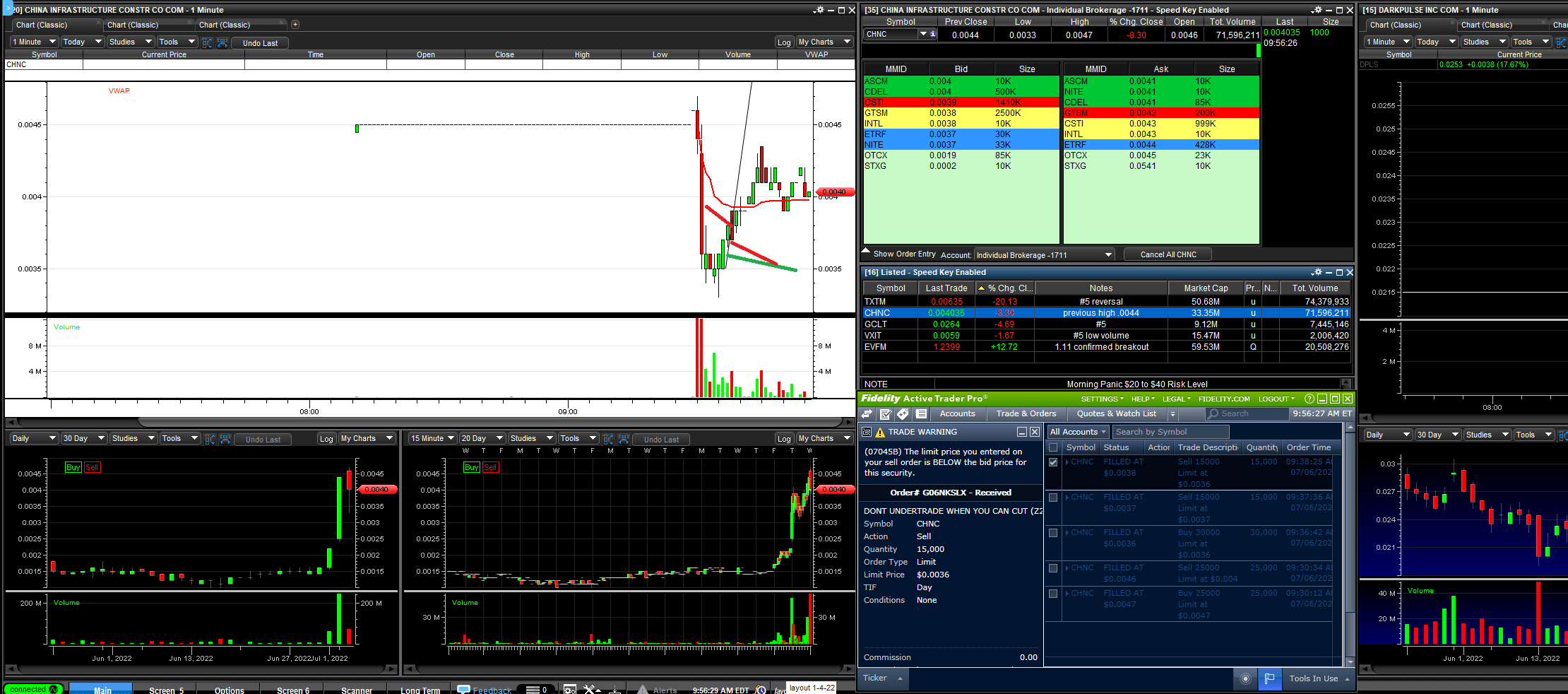
Task: Check the Buy 25000 filled at $0.0047 checkbox
Action: tap(1053, 594)
